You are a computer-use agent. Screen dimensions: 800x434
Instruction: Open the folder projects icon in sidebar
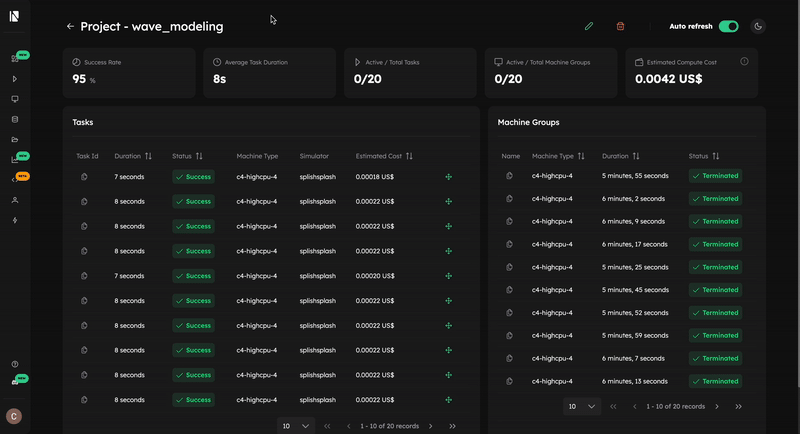(15, 139)
